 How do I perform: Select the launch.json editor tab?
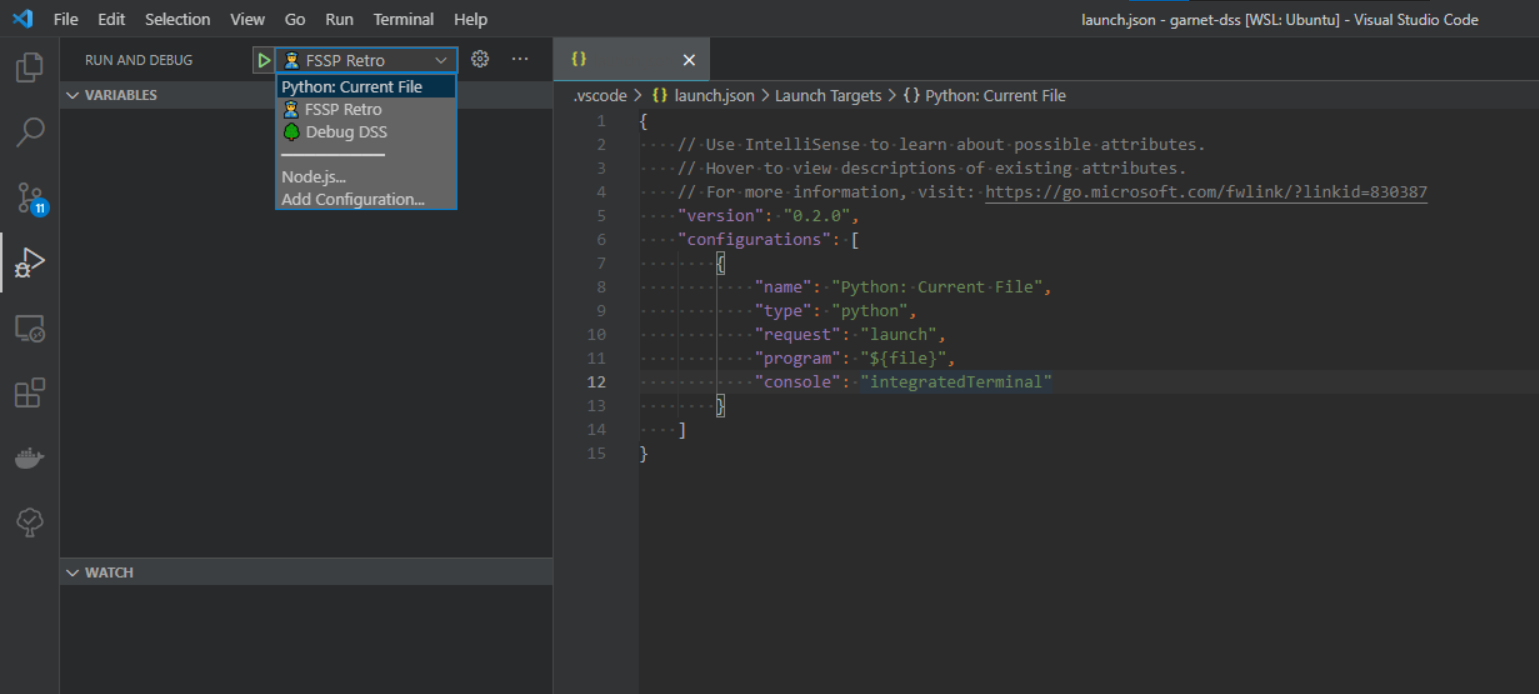pos(618,59)
